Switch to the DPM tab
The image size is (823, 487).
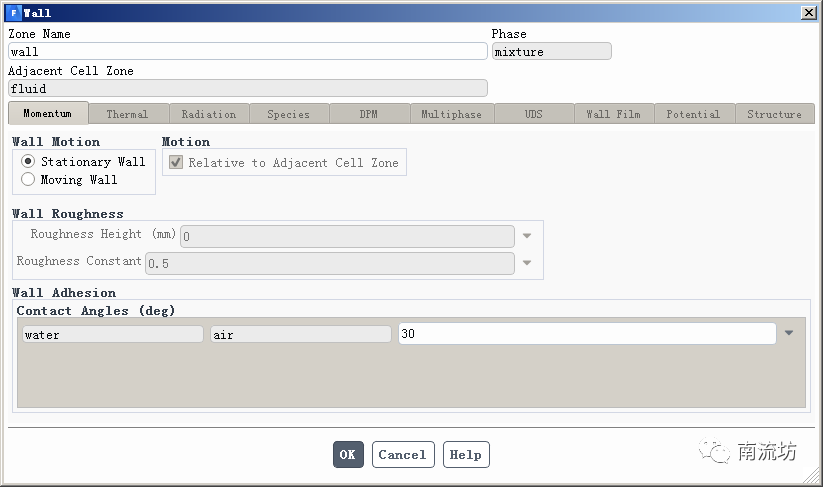370,114
